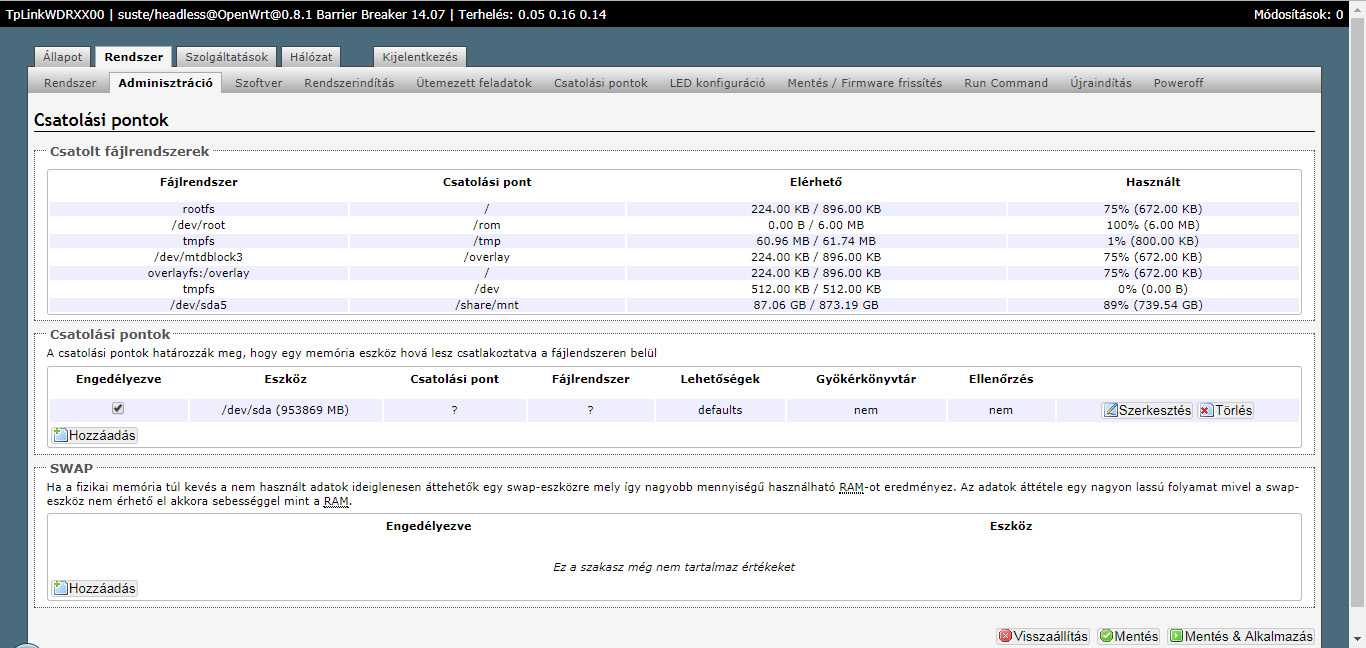1366x648 pixels.
Task: Click Törlés button for /dev/sda
Action: pyautogui.click(x=1225, y=410)
